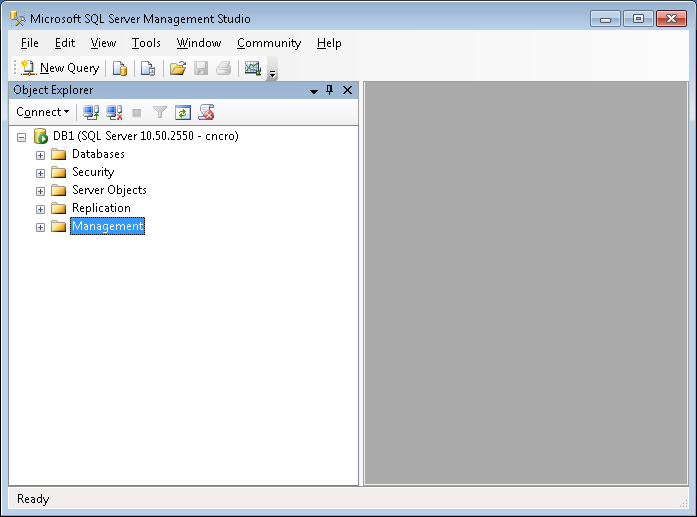Click the Security folder icon
The height and width of the screenshot is (517, 697).
coord(59,172)
